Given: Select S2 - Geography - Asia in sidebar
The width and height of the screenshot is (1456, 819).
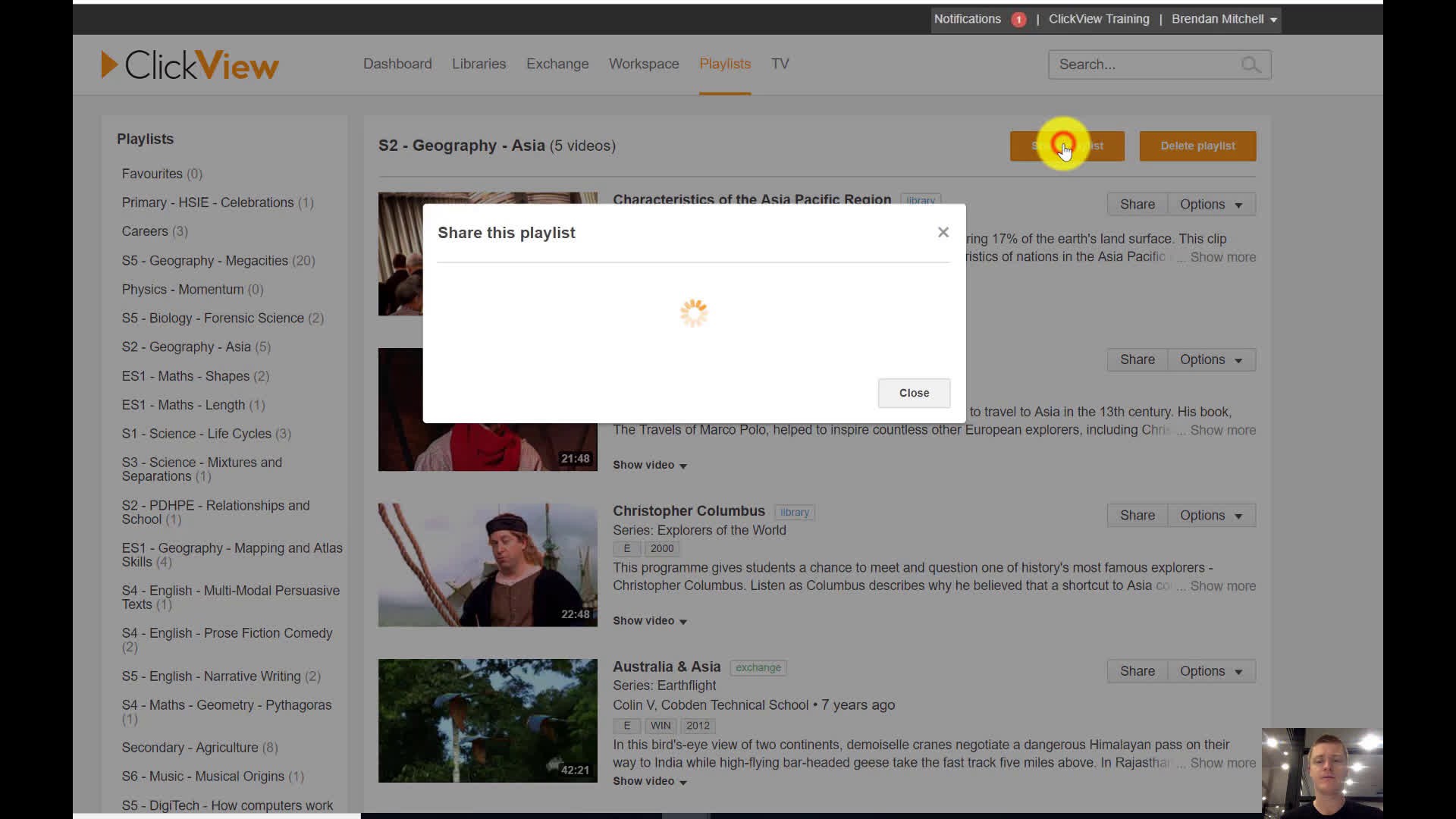Looking at the screenshot, I should coord(196,347).
